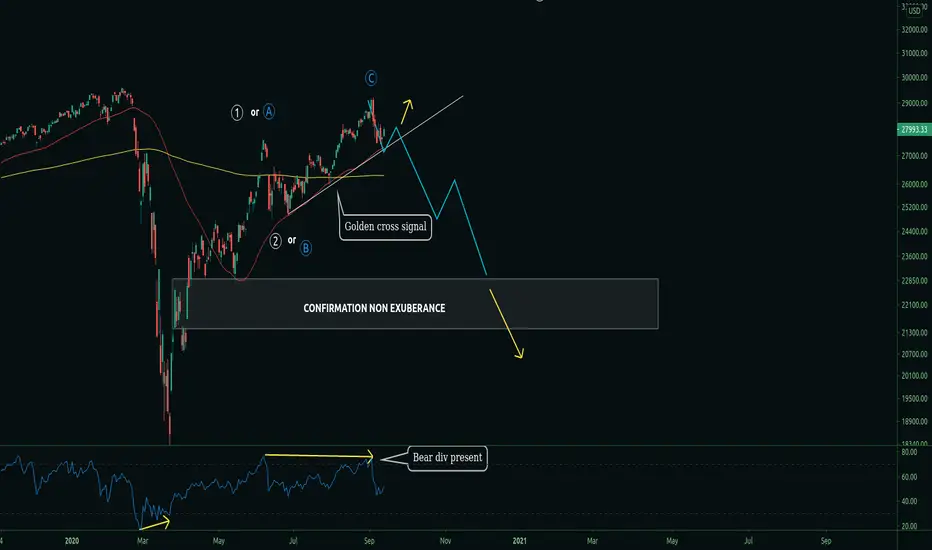Click the 22850.00 price axis label
The image size is (932, 550).
pyautogui.click(x=914, y=281)
